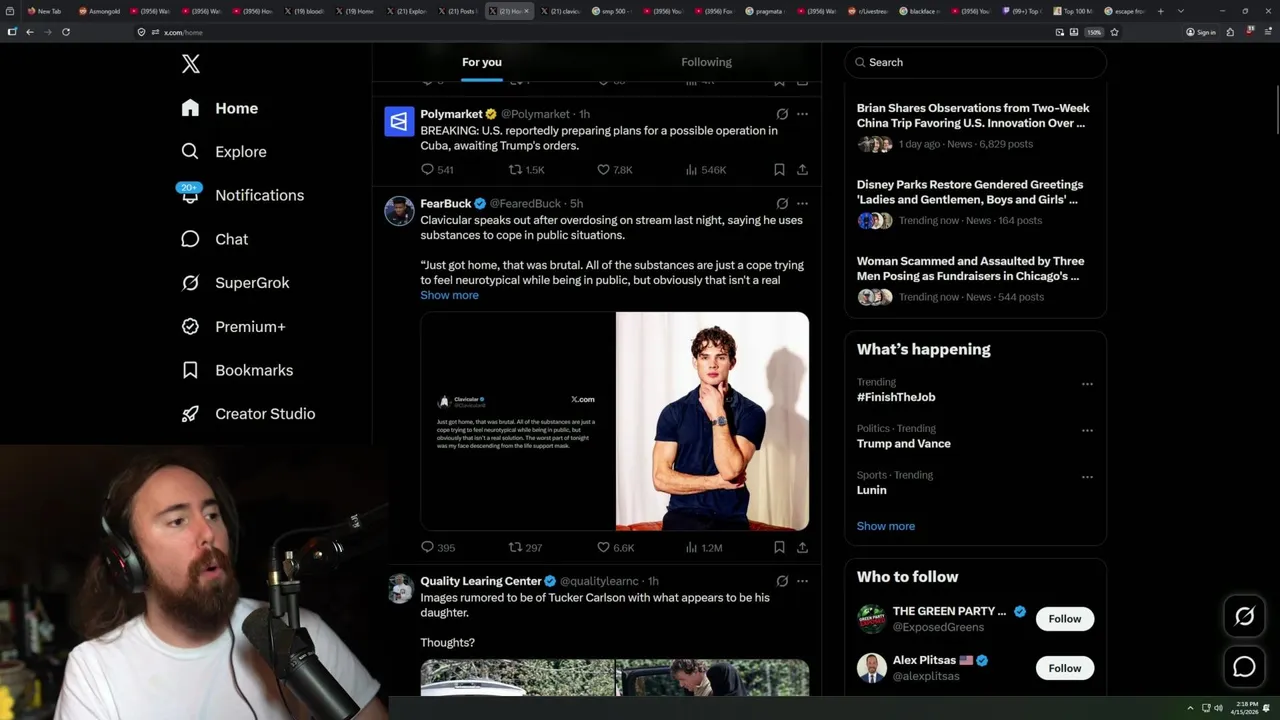Open more options on Quality Learing Center post
This screenshot has width=1280, height=720.
(x=802, y=581)
